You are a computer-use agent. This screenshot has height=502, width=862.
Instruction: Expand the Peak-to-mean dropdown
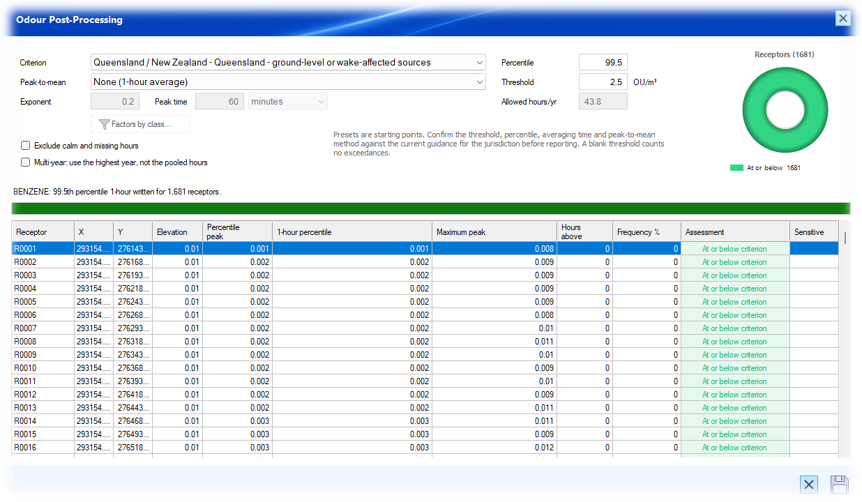click(x=288, y=82)
